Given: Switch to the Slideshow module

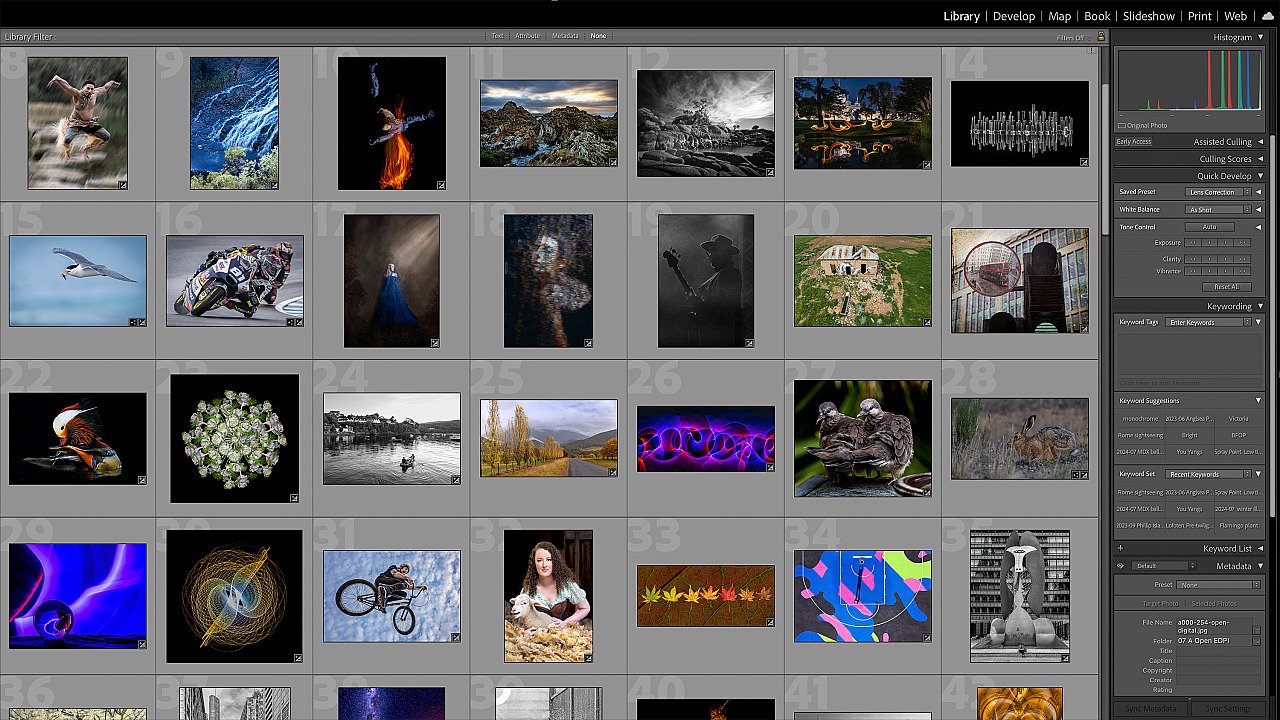Looking at the screenshot, I should 1148,16.
